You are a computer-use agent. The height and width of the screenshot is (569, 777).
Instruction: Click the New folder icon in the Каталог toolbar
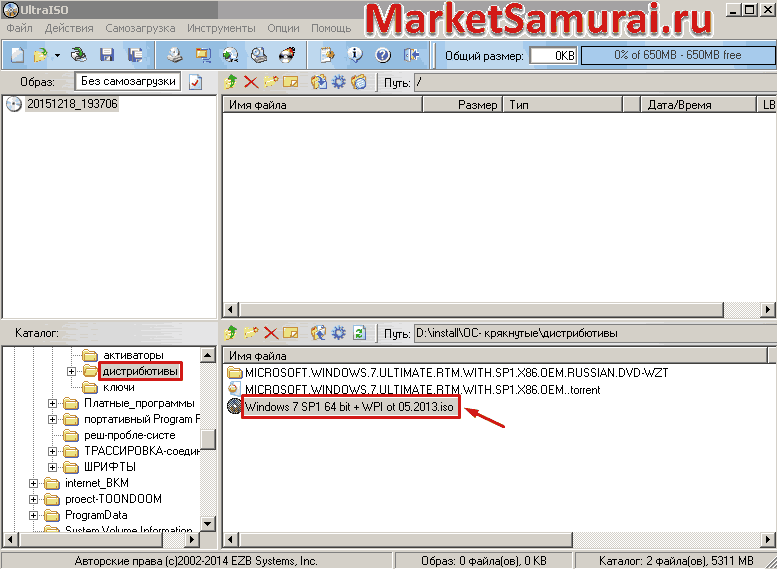251,332
